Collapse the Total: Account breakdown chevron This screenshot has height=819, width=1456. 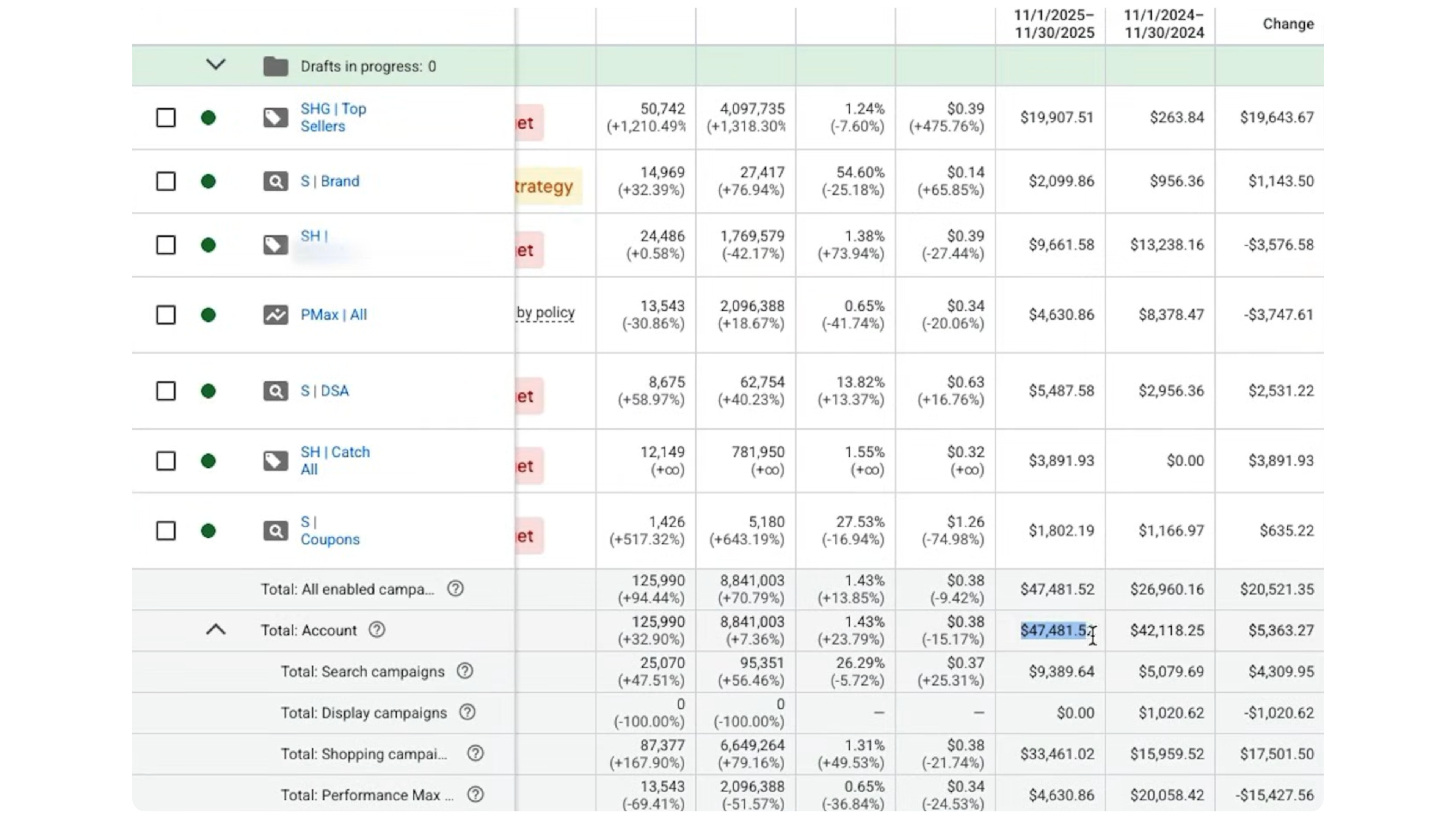pyautogui.click(x=215, y=630)
